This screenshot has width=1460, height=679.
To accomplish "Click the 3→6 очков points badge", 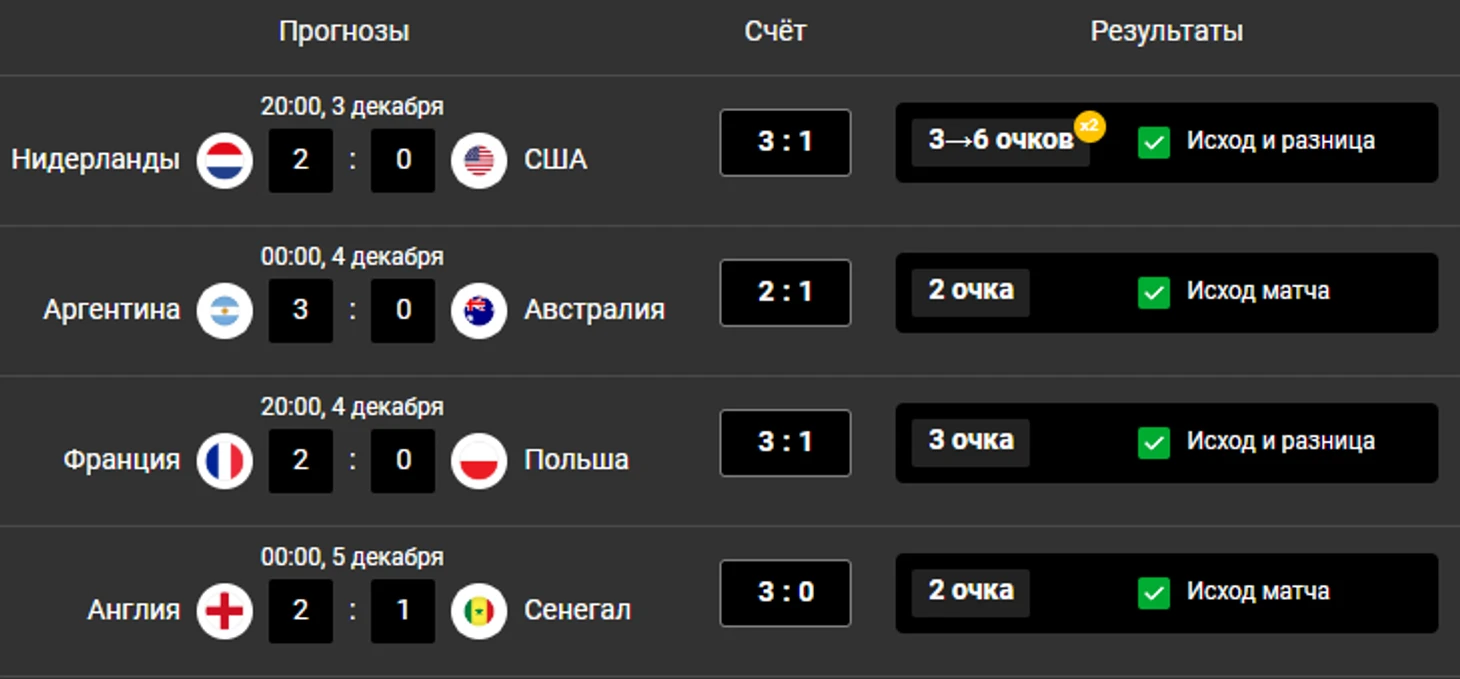I will point(1000,141).
